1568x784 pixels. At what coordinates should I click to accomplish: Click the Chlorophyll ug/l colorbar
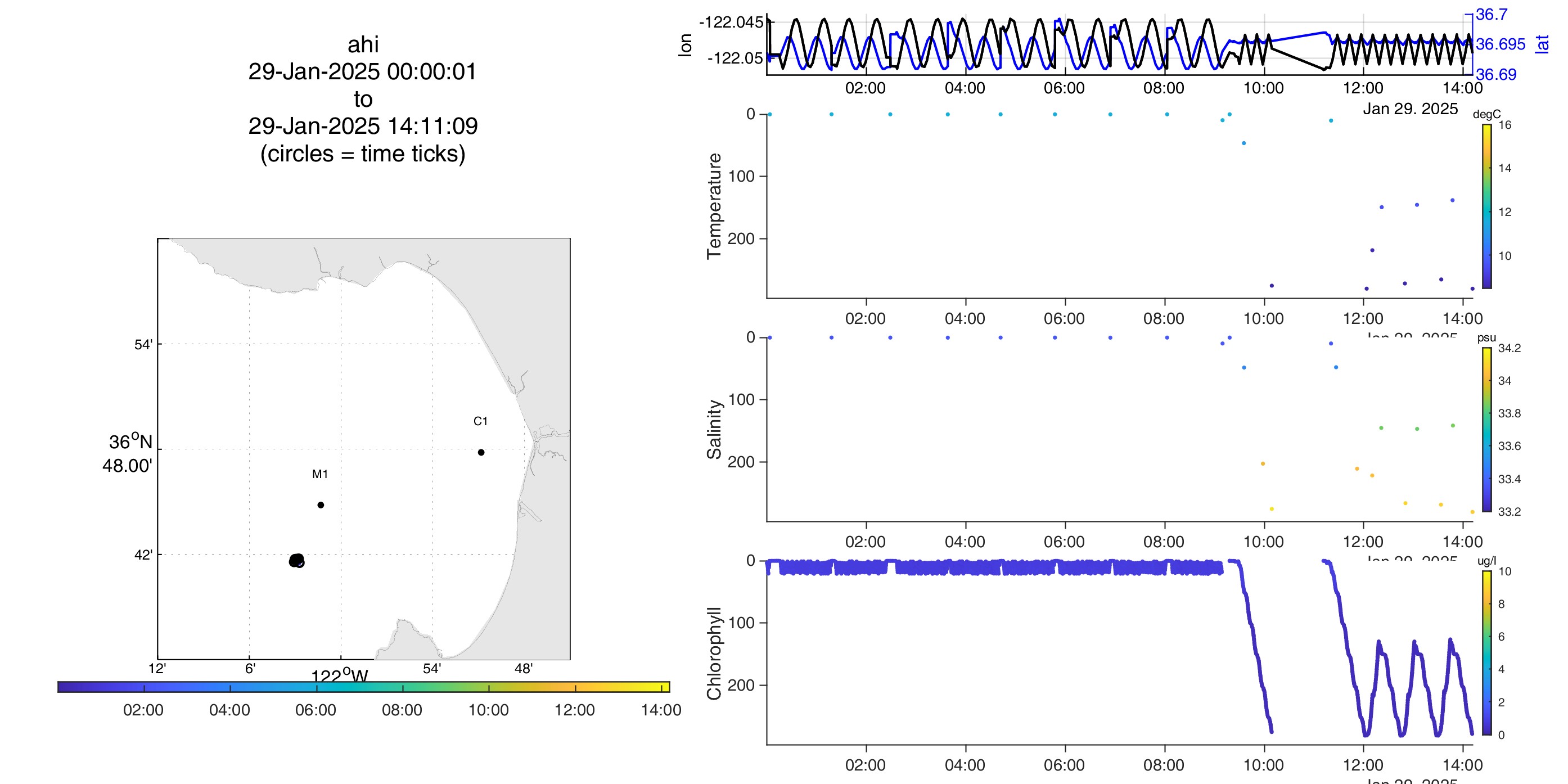pyautogui.click(x=1486, y=652)
